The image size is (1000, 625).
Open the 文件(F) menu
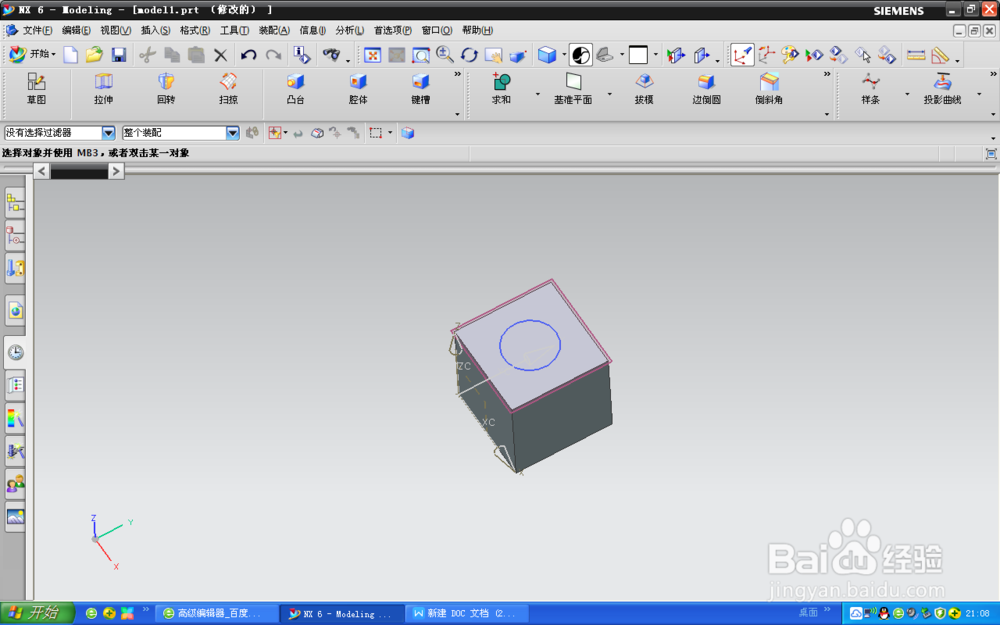38,30
